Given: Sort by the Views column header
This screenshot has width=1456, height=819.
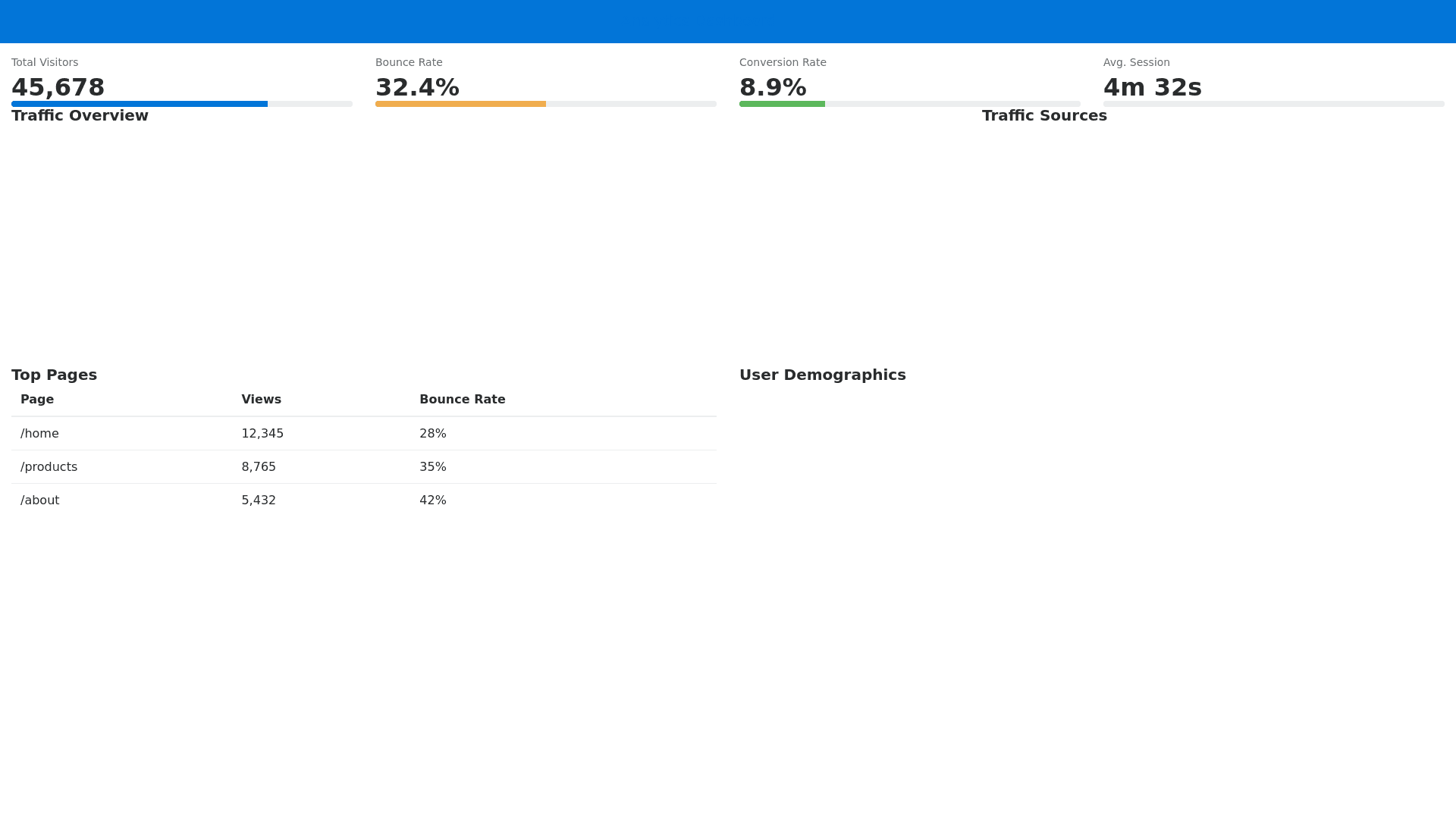Looking at the screenshot, I should pyautogui.click(x=261, y=399).
